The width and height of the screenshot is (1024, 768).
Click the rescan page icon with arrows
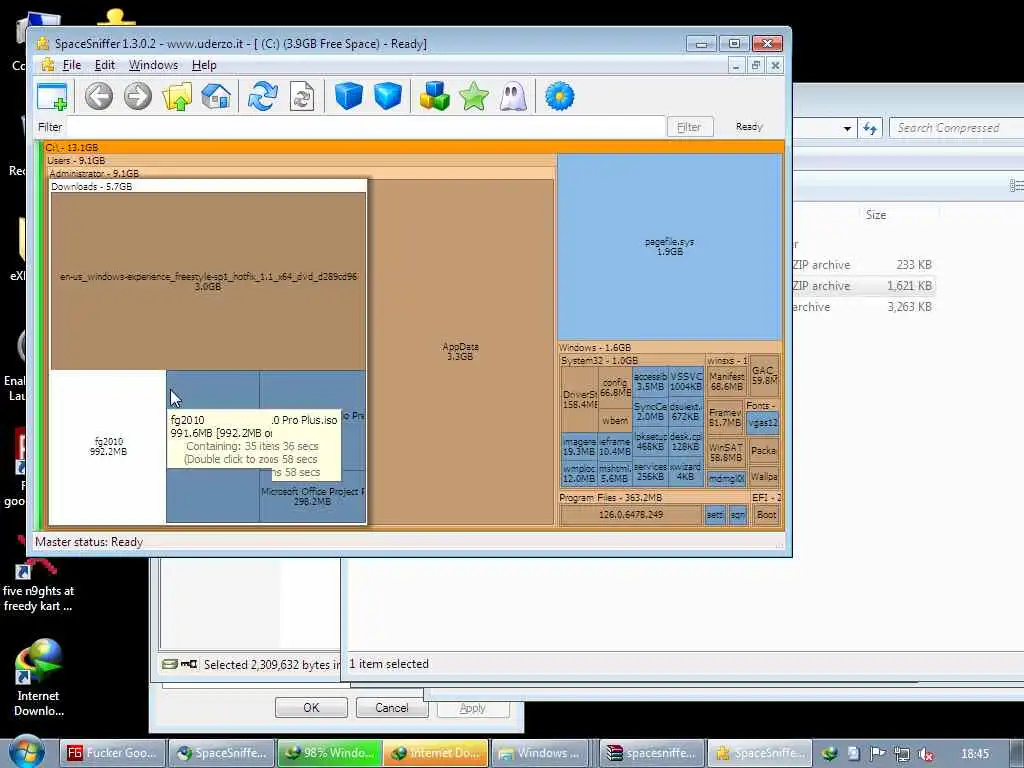click(x=302, y=97)
